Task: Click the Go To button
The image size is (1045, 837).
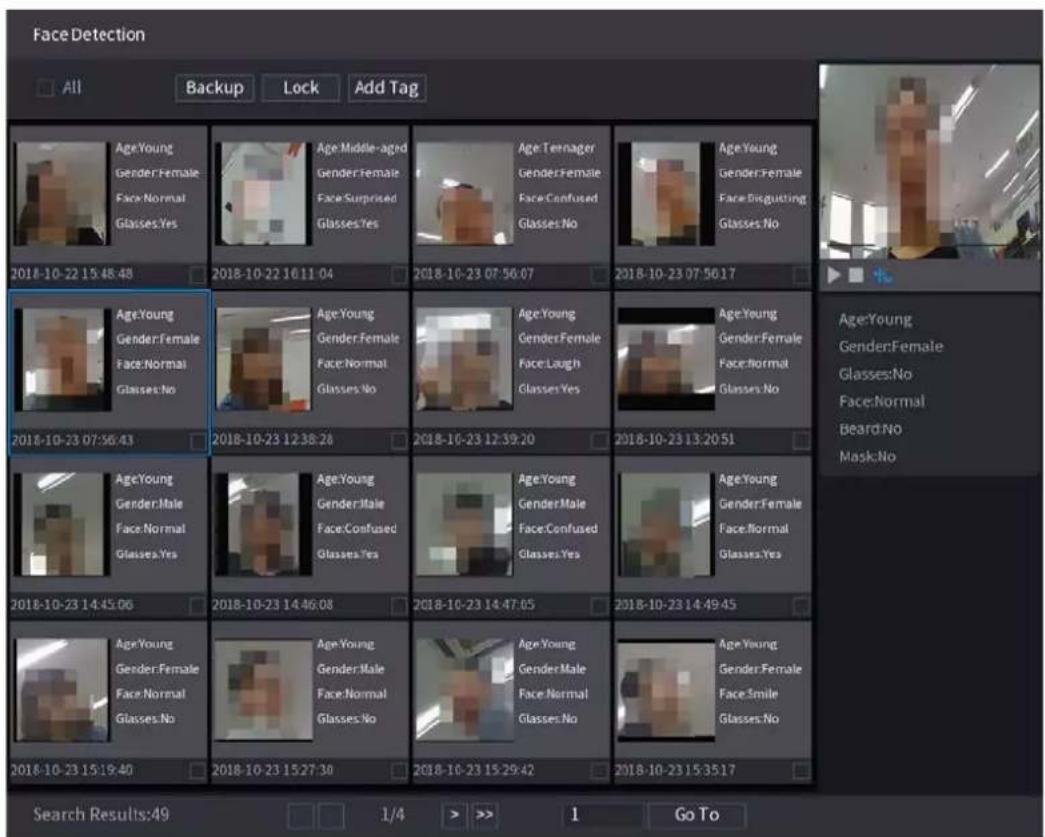Action: click(x=696, y=814)
